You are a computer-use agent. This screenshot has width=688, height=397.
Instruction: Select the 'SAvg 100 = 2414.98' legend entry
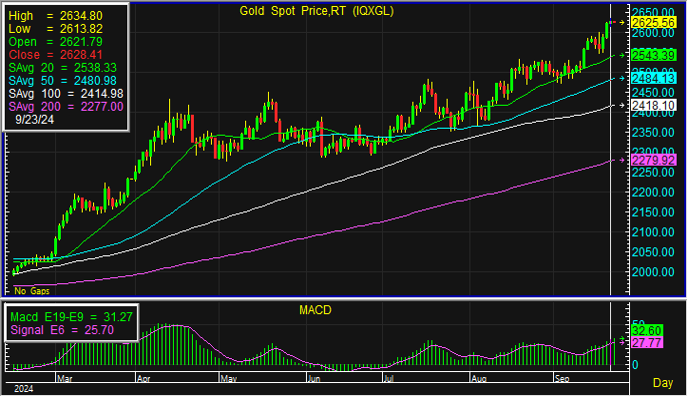66,94
